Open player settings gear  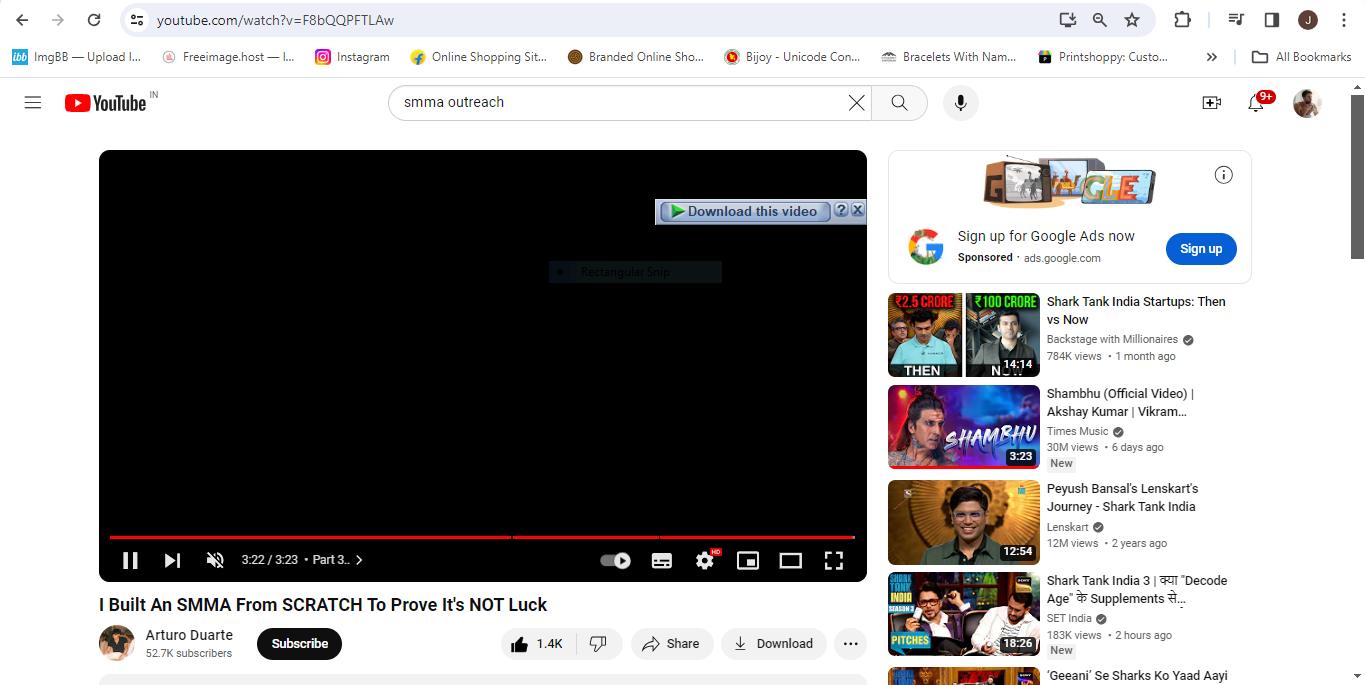click(x=706, y=560)
